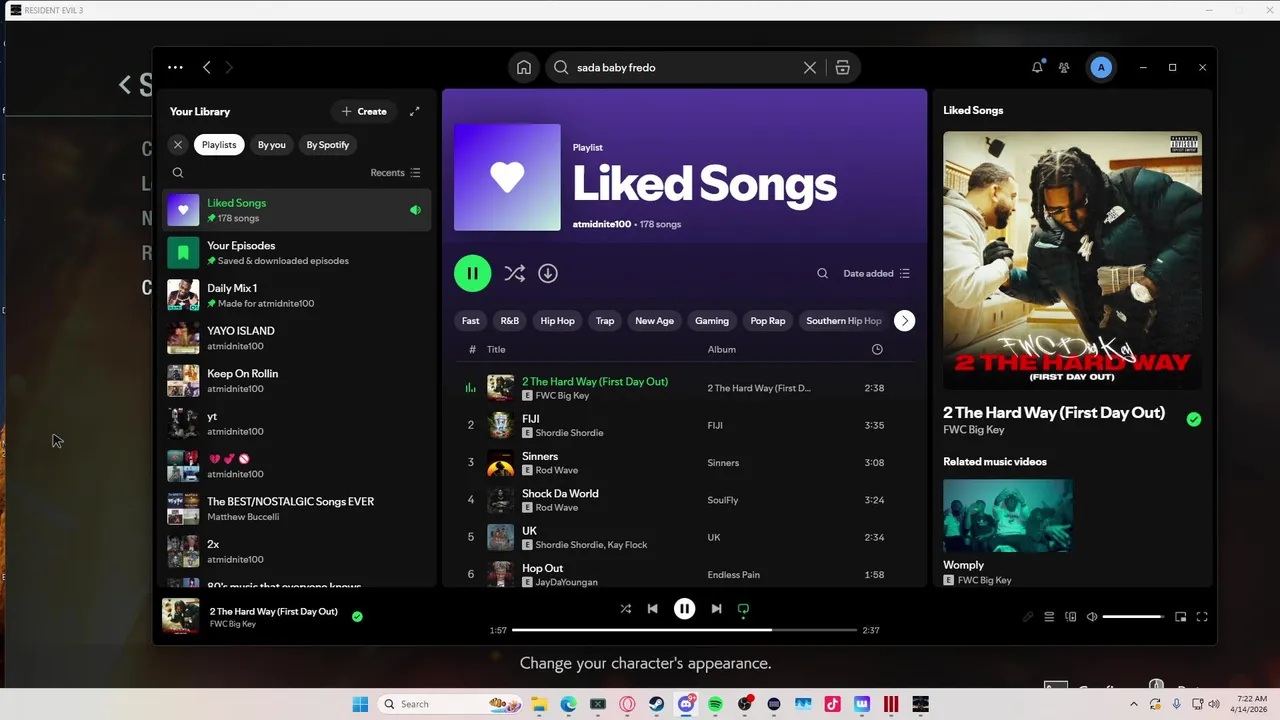Filter songs by Trap tag
This screenshot has width=1280, height=720.
605,321
